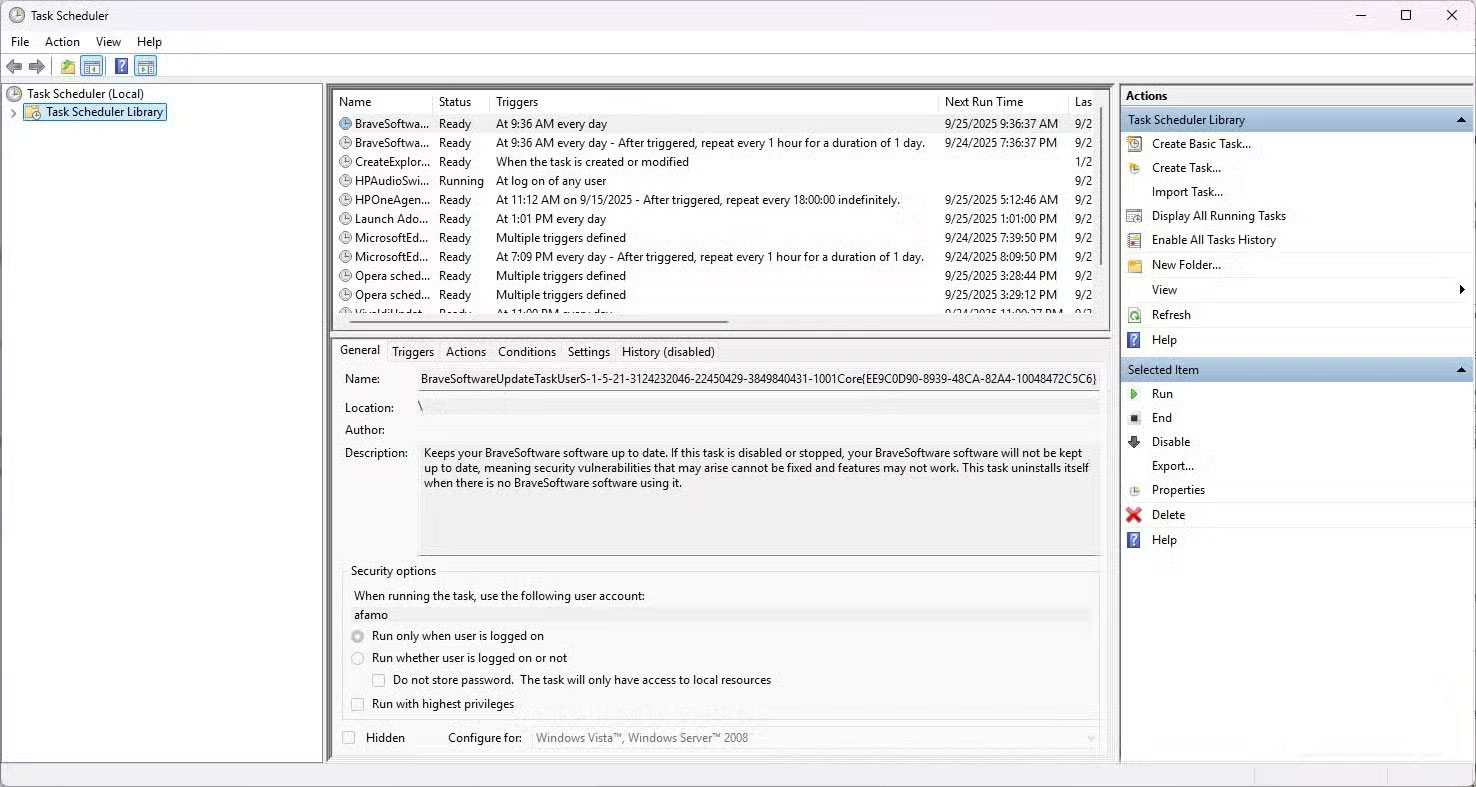
Task: Click the Display All Running Tasks icon
Action: point(1134,215)
